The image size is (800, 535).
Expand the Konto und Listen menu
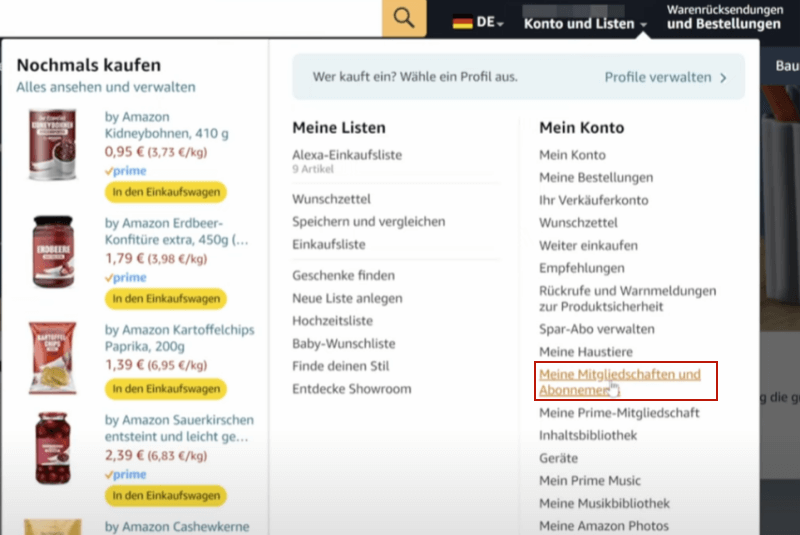(585, 23)
